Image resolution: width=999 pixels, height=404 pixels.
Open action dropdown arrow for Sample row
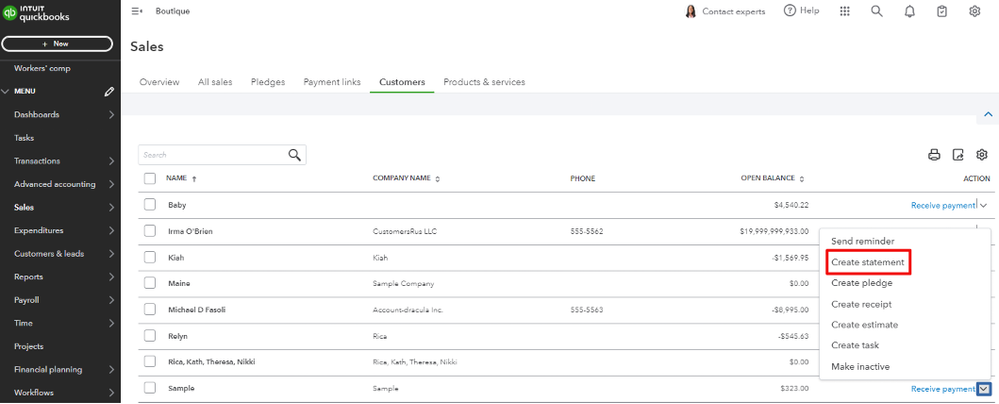coord(984,389)
